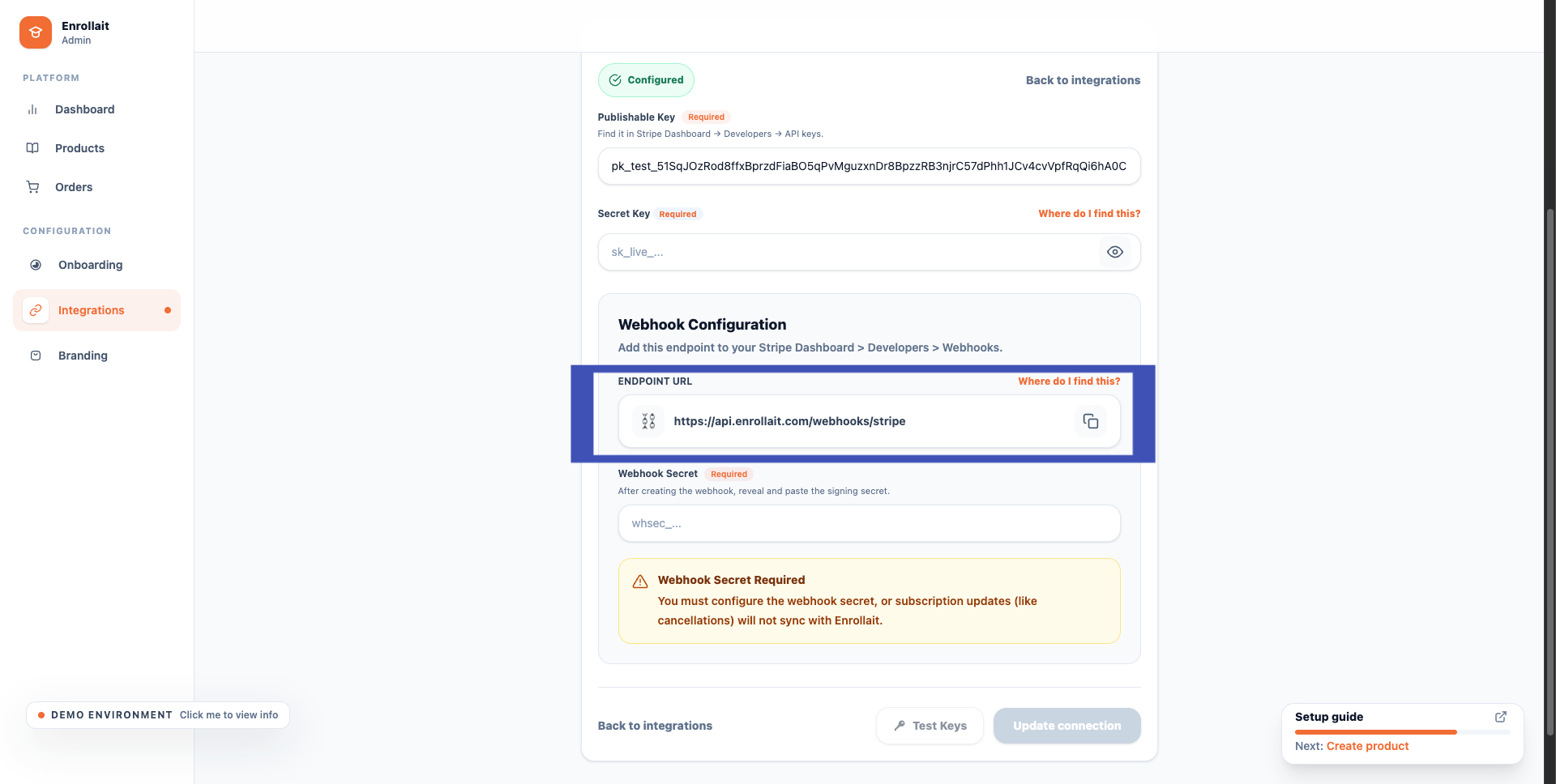Select Integrations in the navigation menu

tap(91, 310)
